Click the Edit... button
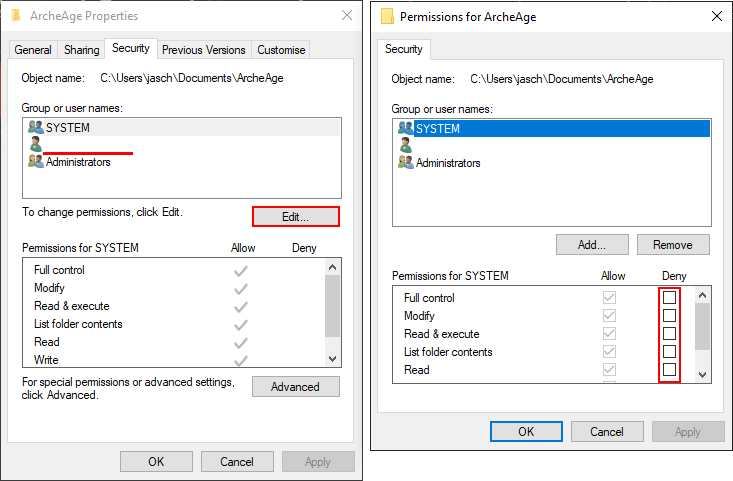 point(295,217)
